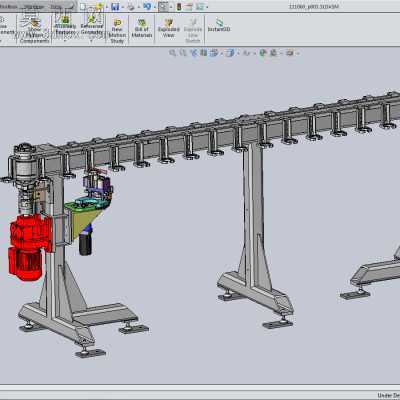Image resolution: width=400 pixels, height=400 pixels.
Task: Click the Apply Scene icon
Action: (274, 53)
